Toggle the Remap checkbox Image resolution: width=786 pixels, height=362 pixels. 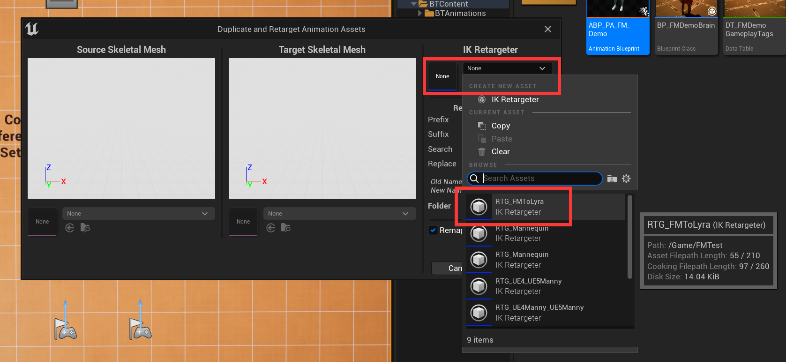point(433,230)
